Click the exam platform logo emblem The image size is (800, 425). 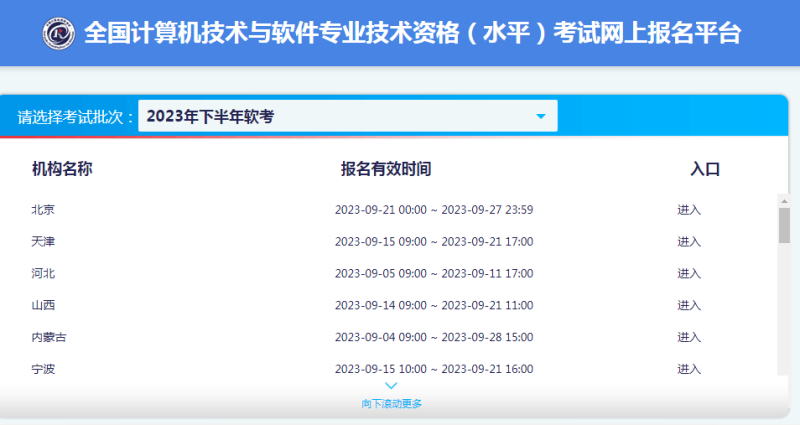(59, 34)
